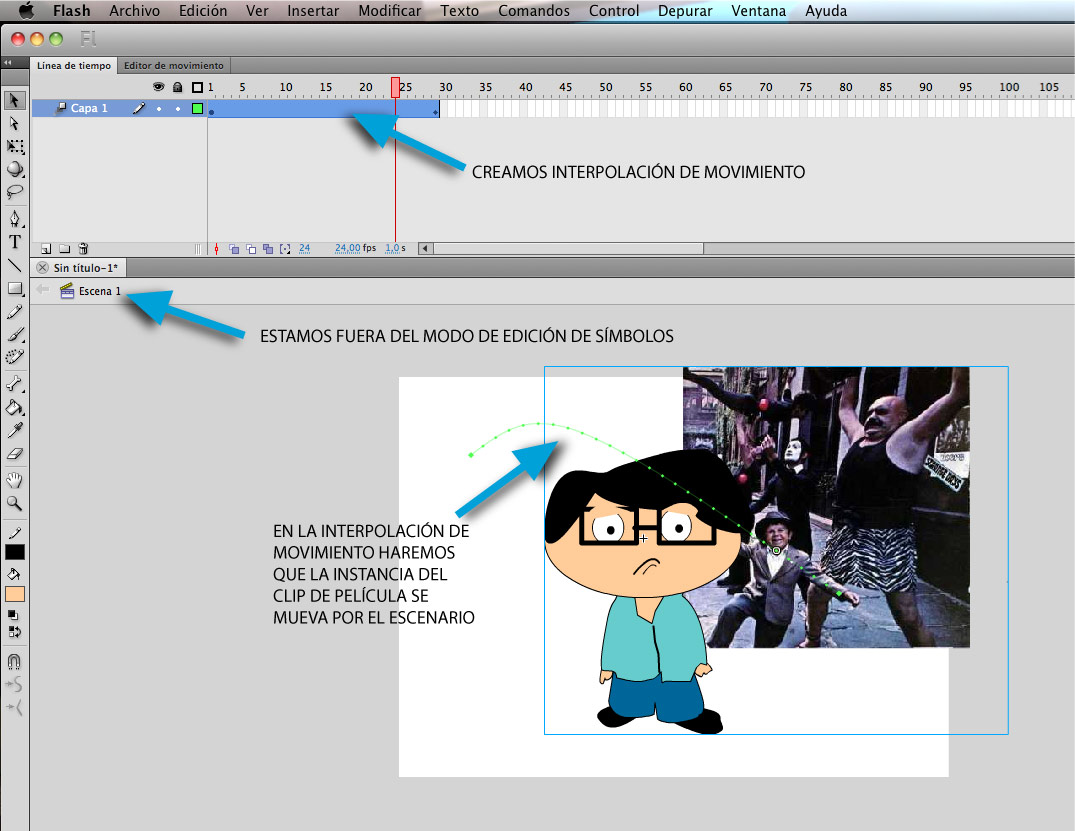Click the current frame number 24
The width and height of the screenshot is (1075, 831).
(x=304, y=248)
